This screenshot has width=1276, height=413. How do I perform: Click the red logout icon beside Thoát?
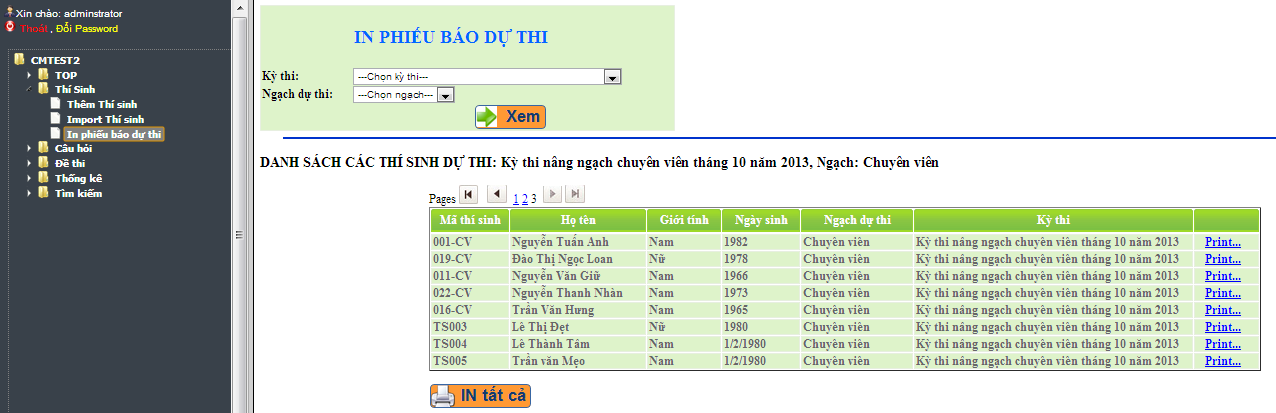click(x=10, y=28)
